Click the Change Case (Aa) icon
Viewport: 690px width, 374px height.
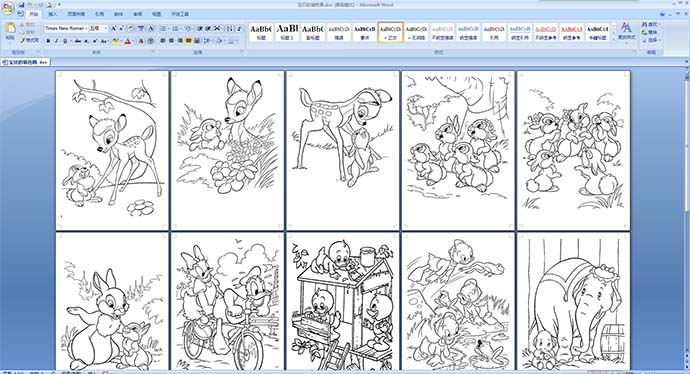click(x=104, y=41)
